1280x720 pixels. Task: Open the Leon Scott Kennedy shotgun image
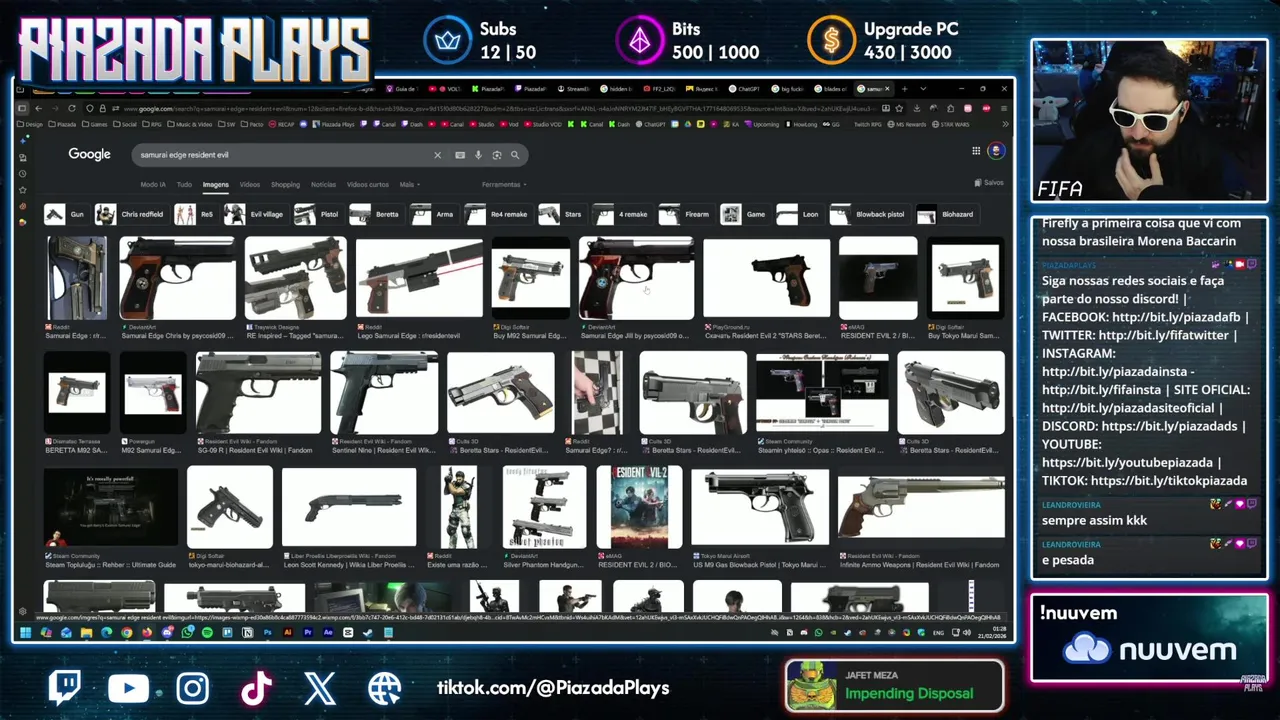tap(349, 507)
